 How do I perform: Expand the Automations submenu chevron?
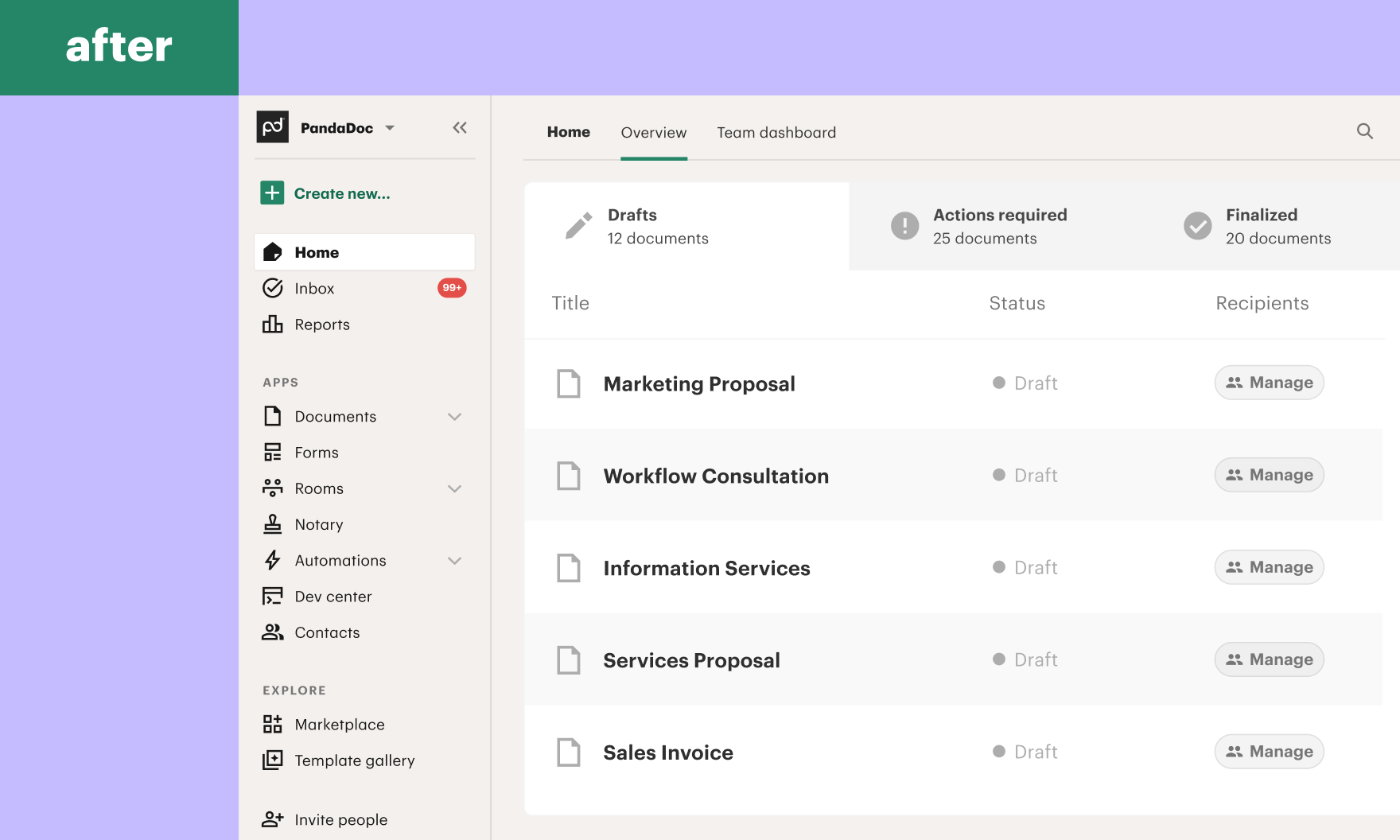[x=454, y=561]
